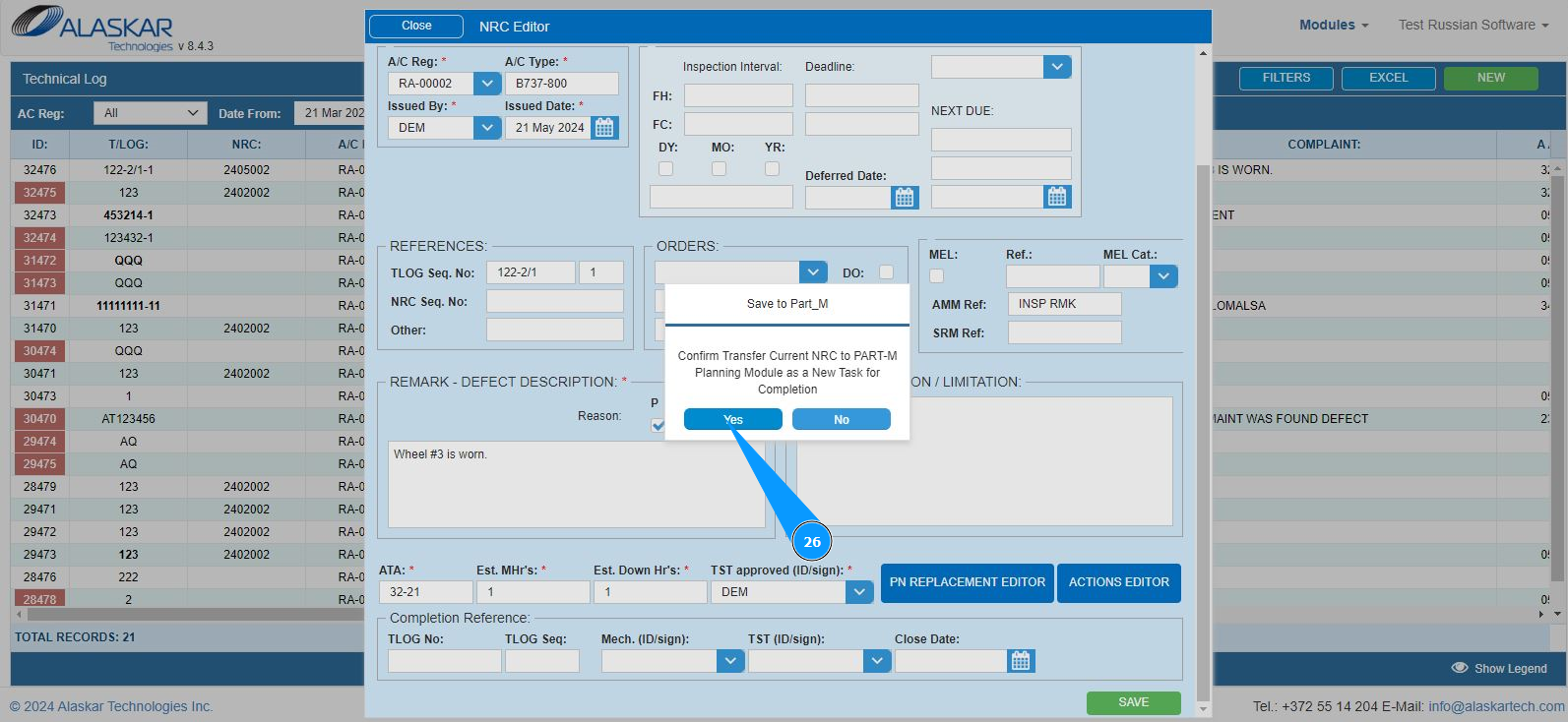Screen dimensions: 1568x722
Task: Select T/LOG cell 453214-1
Action: 128,215
